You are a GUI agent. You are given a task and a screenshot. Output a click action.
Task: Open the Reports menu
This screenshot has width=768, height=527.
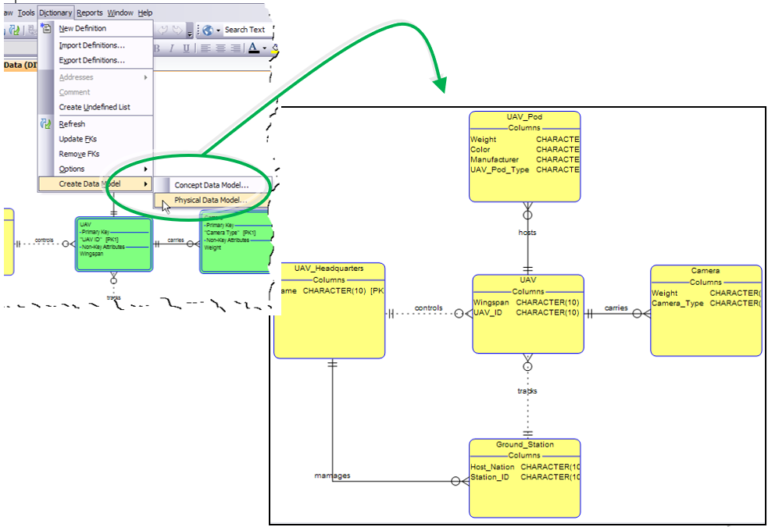89,13
